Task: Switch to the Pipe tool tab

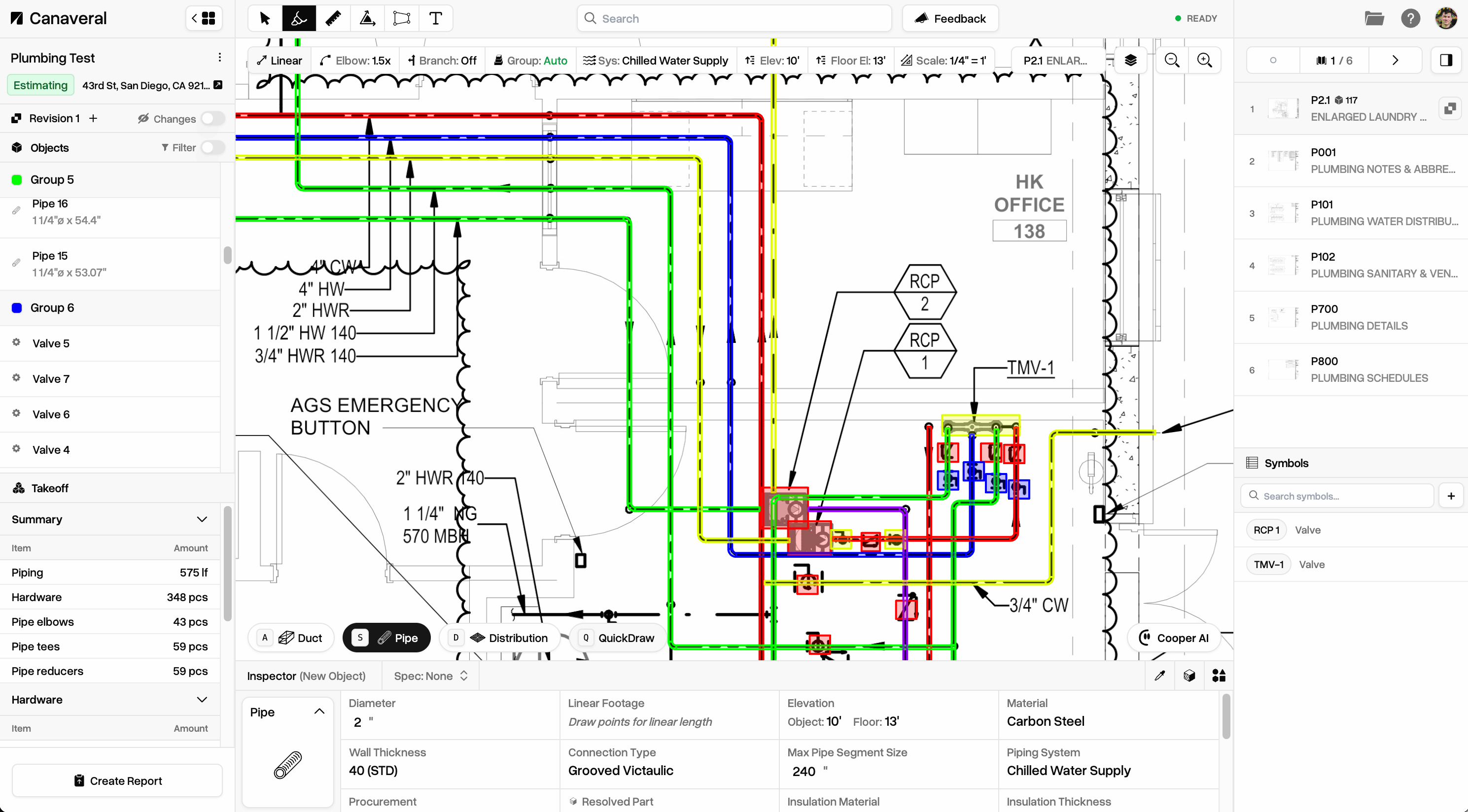Action: click(386, 638)
